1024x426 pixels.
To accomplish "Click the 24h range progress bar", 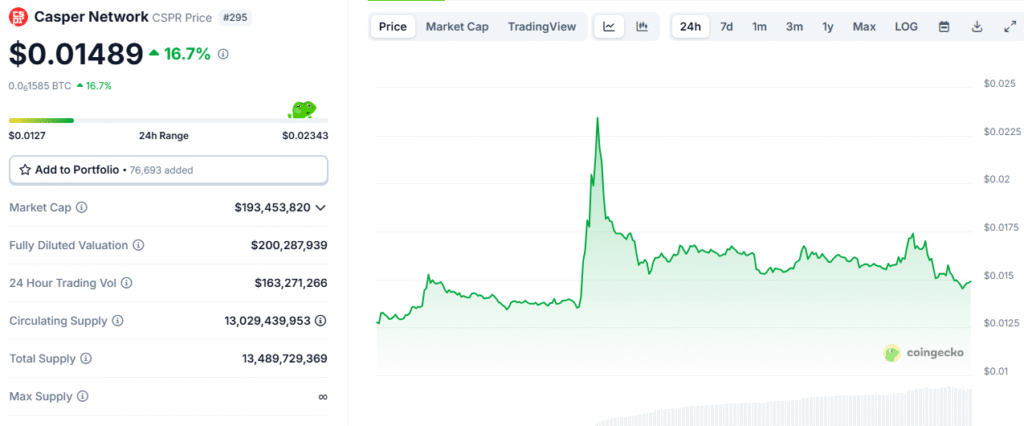I will click(x=168, y=120).
